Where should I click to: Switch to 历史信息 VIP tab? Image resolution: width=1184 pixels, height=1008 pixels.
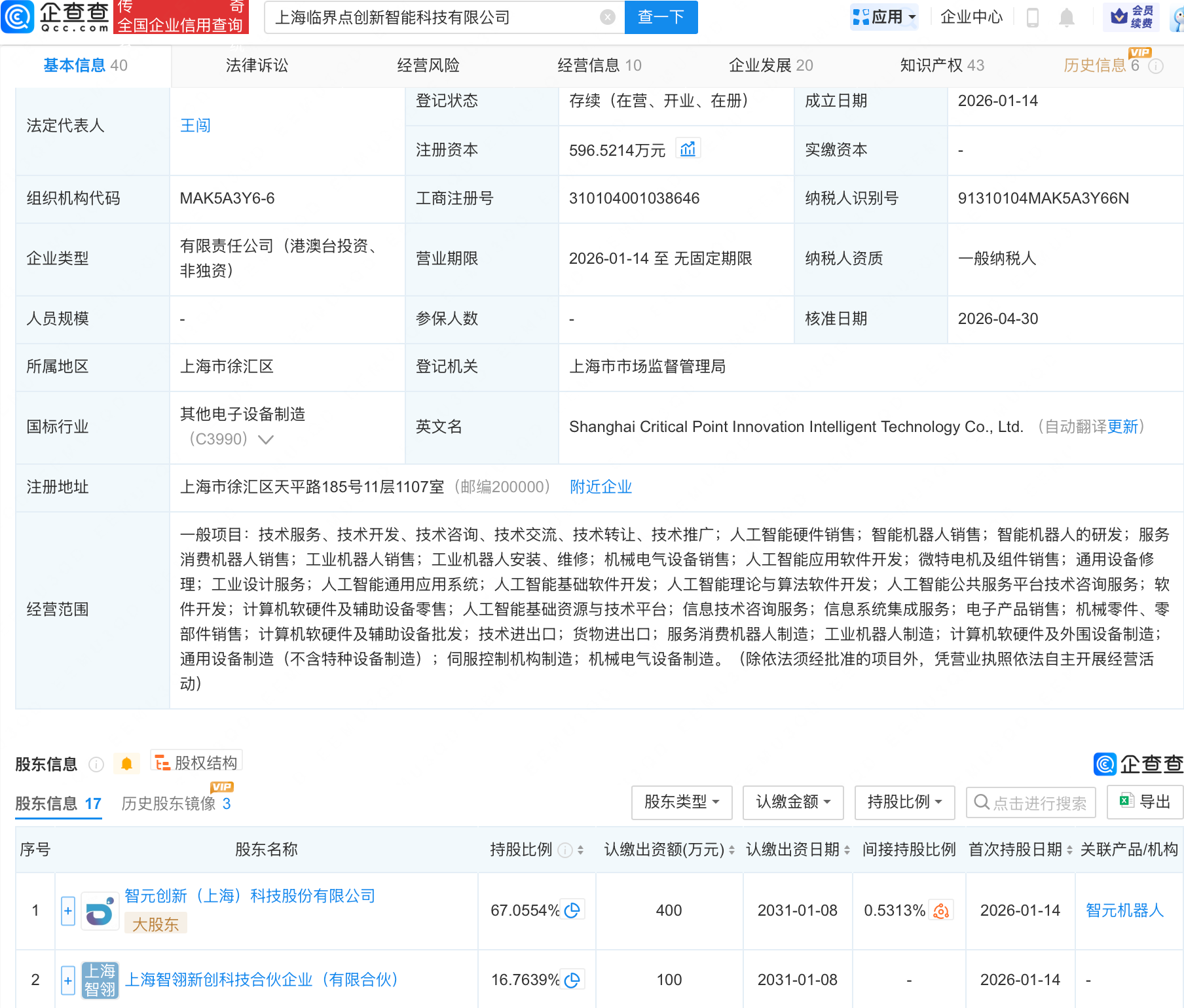1101,65
